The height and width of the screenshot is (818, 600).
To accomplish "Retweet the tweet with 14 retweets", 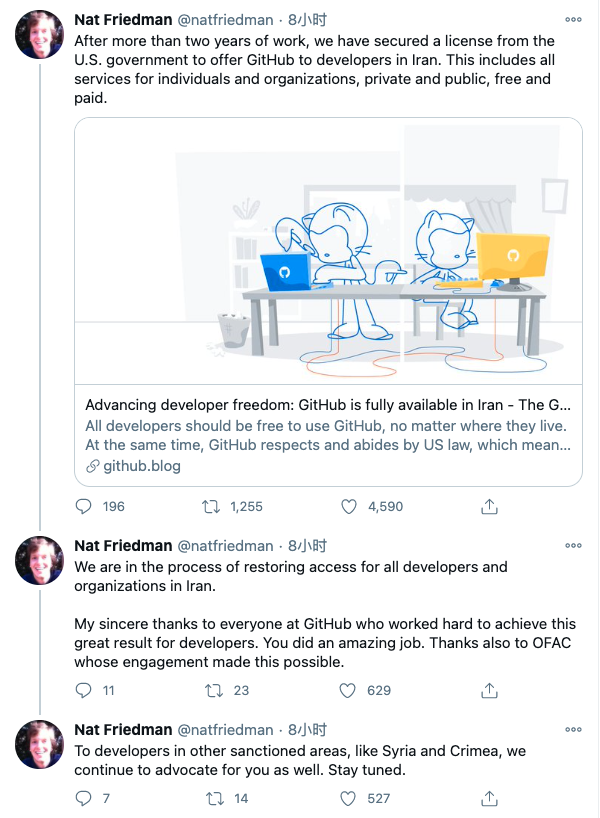I will coord(214,798).
